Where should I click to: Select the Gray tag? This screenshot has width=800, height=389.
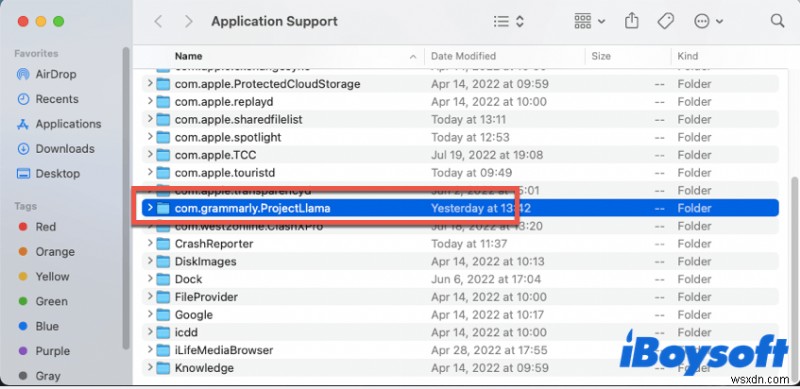click(39, 376)
